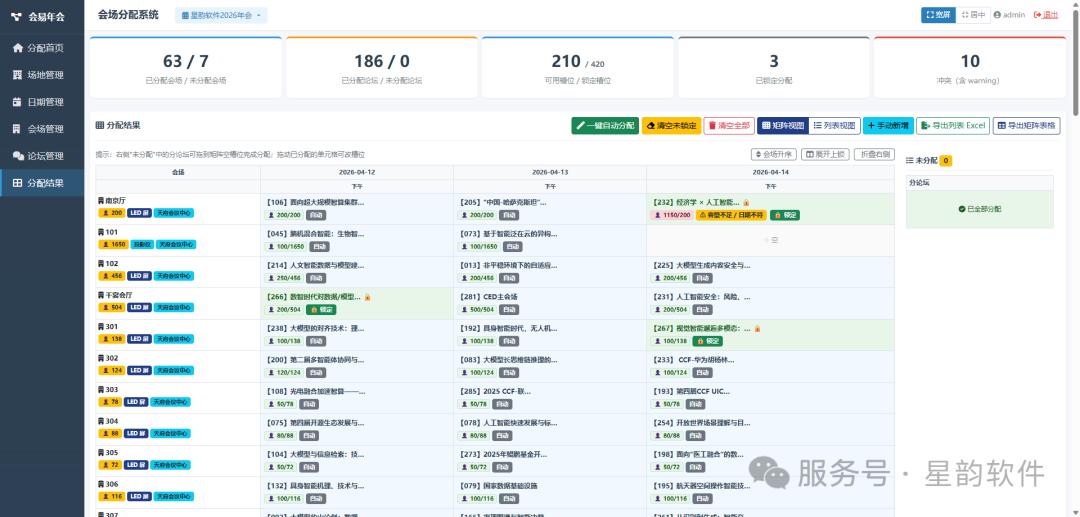This screenshot has height=517, width=1080.
Task: Select 列表视图 list view
Action: pyautogui.click(x=834, y=126)
